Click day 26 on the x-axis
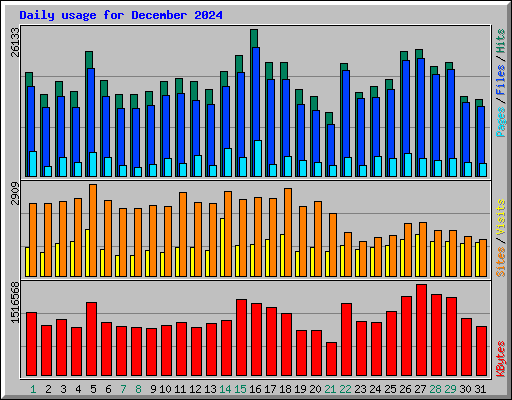Image resolution: width=512 pixels, height=400 pixels. click(405, 389)
